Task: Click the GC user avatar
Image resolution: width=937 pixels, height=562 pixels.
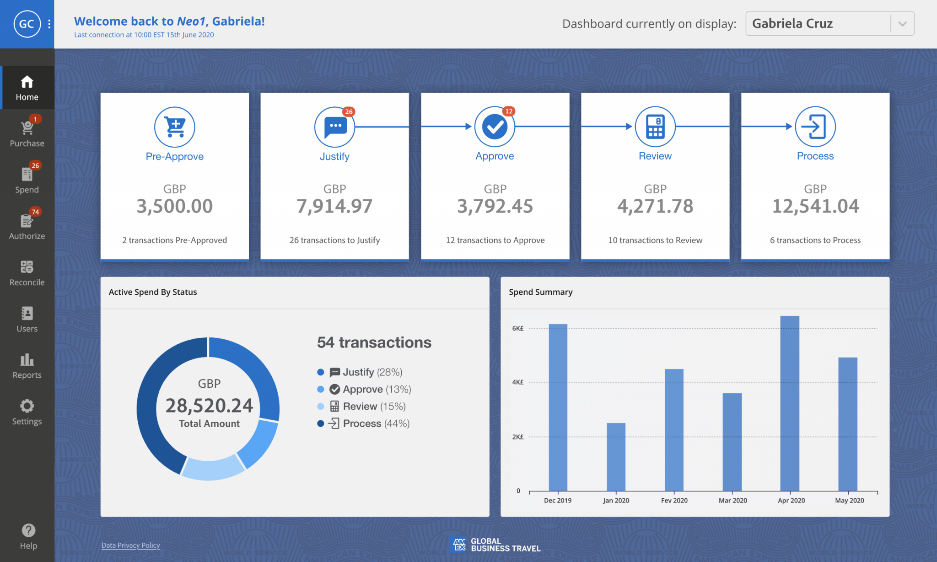Action: pos(27,24)
